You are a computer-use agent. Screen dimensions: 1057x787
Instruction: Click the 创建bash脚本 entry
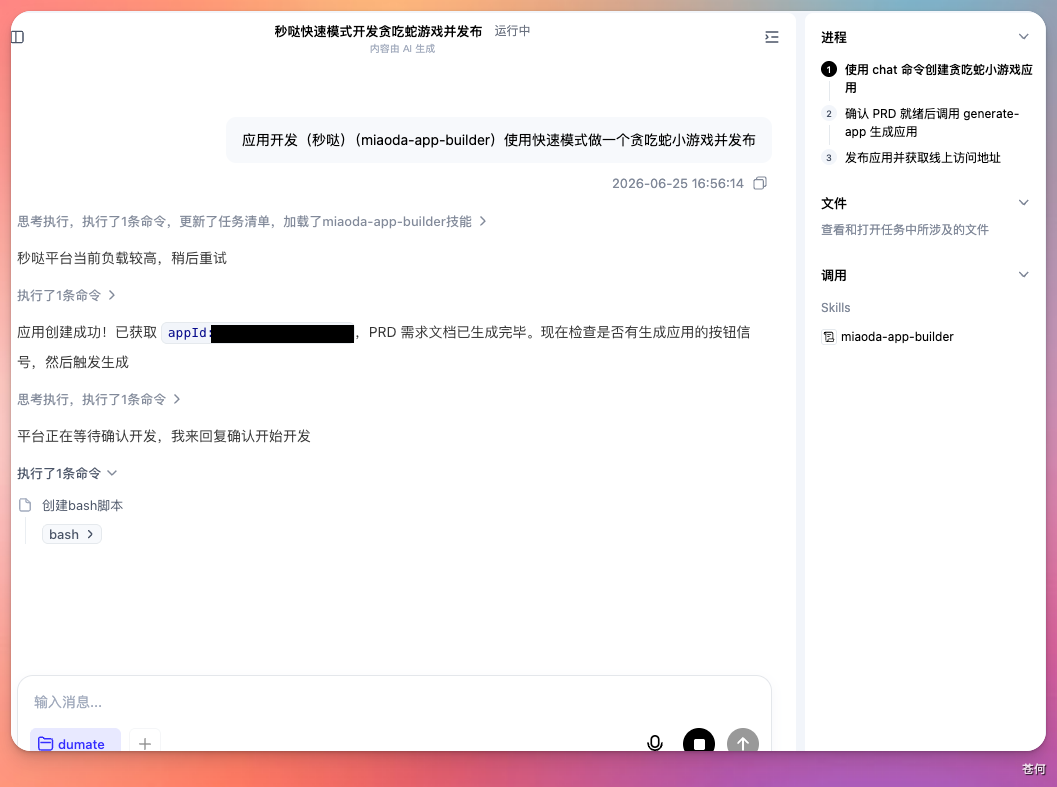[82, 505]
